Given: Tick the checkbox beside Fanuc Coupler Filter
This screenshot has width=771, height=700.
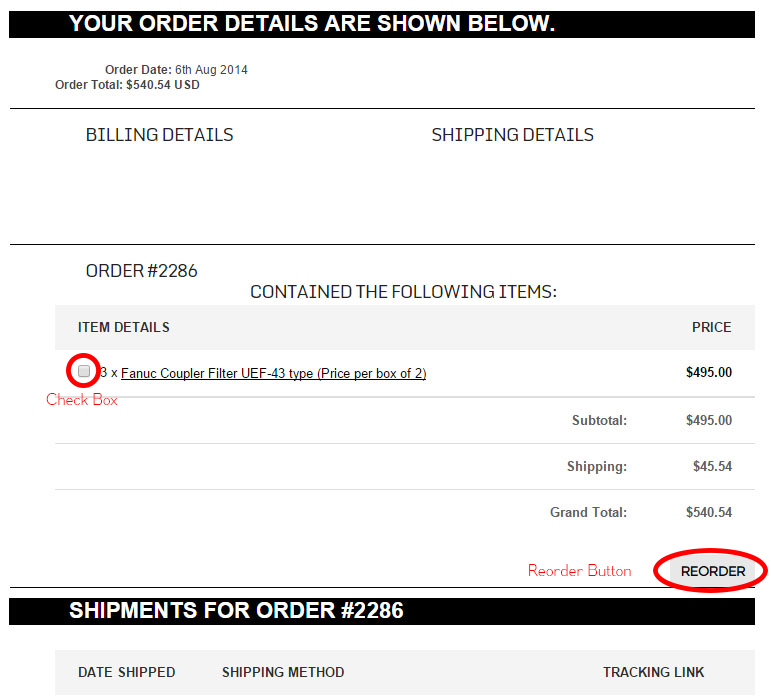Looking at the screenshot, I should pos(84,371).
